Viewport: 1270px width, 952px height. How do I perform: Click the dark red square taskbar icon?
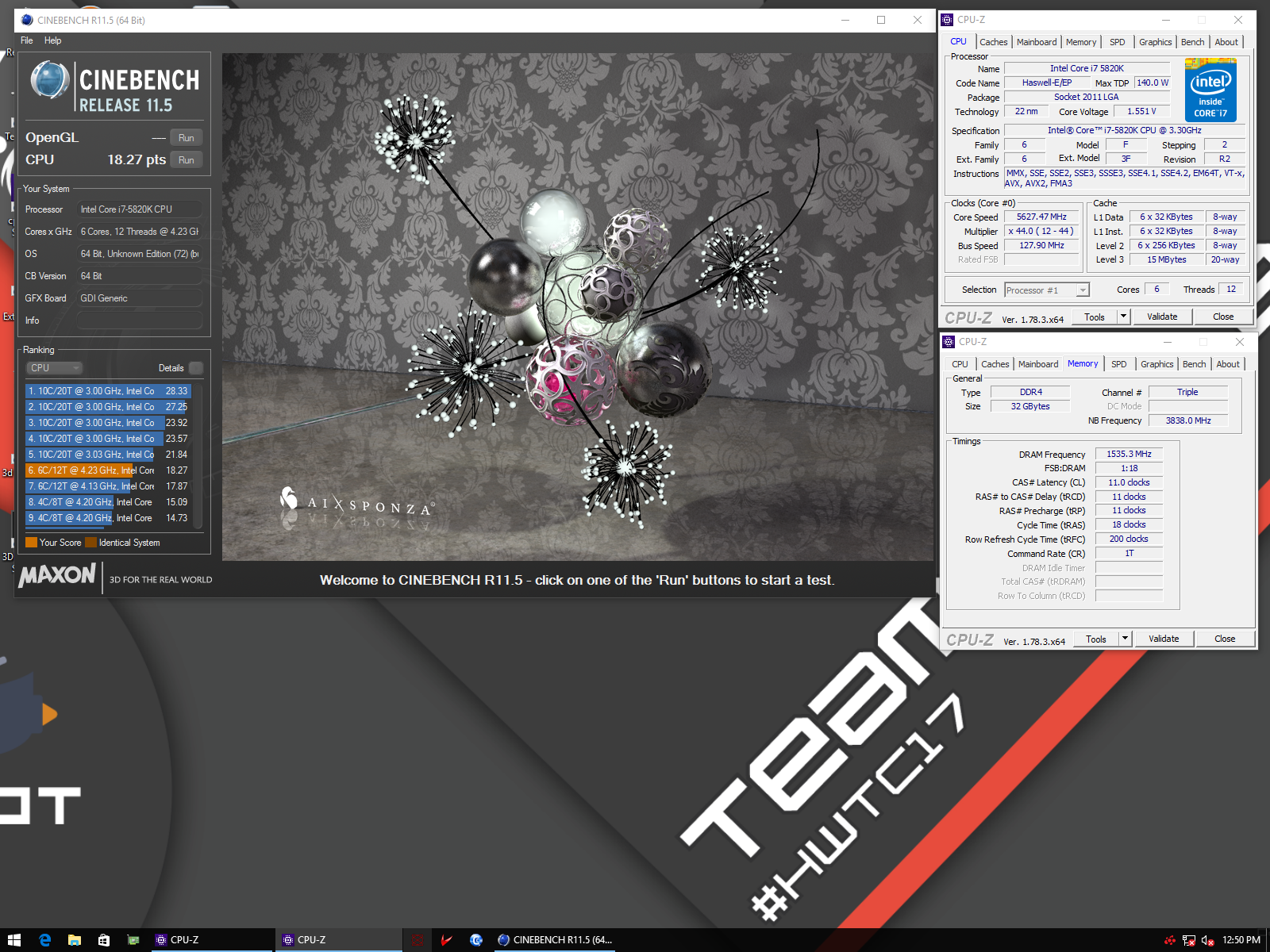418,940
